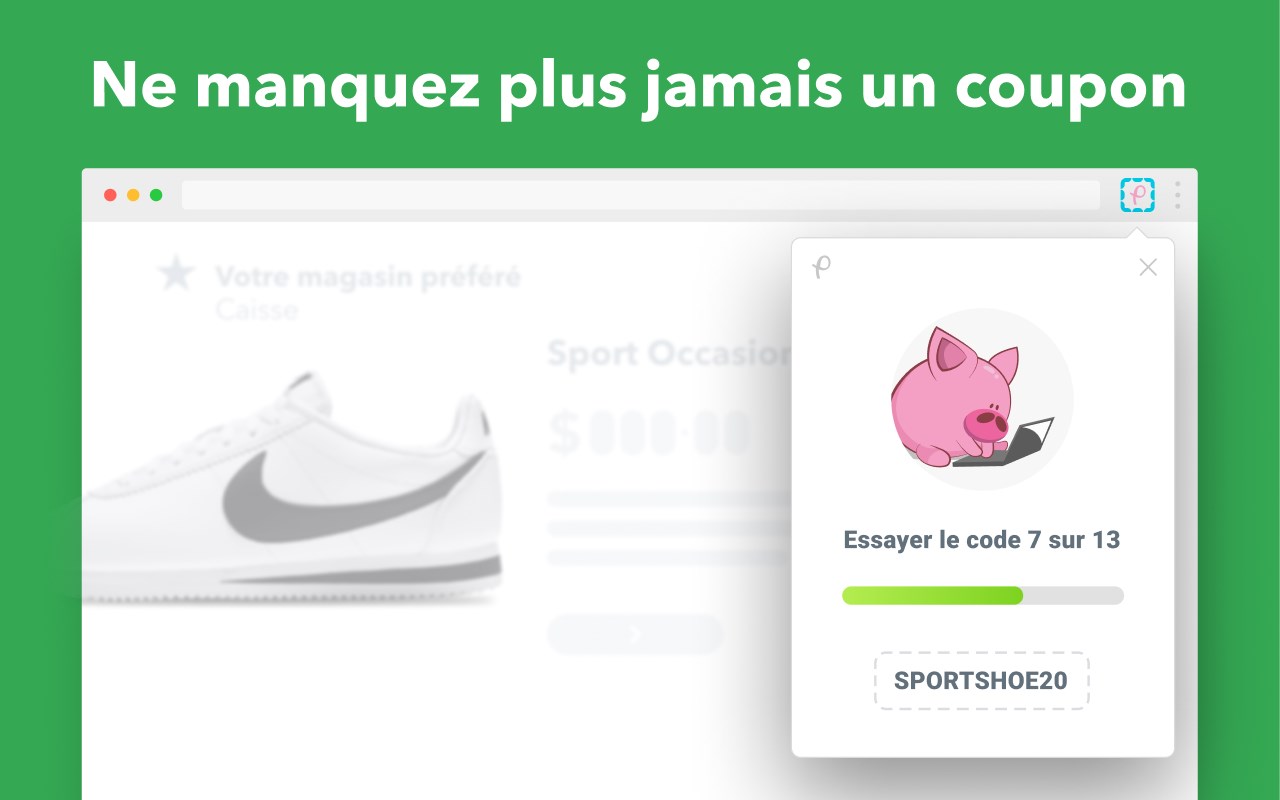Click the red window close dot
This screenshot has width=1280, height=800.
(x=110, y=195)
